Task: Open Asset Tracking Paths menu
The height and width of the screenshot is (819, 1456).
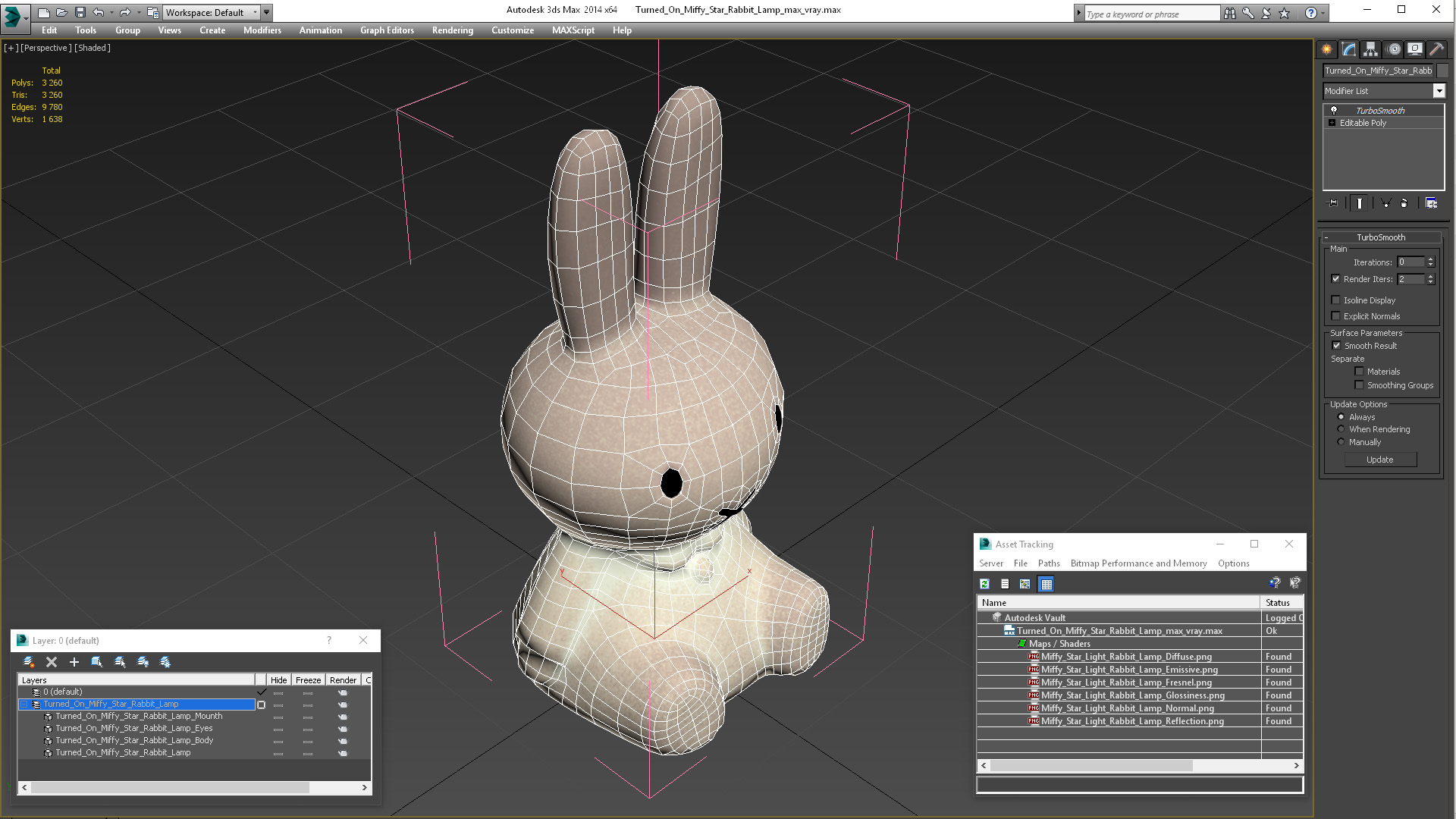Action: (1049, 563)
